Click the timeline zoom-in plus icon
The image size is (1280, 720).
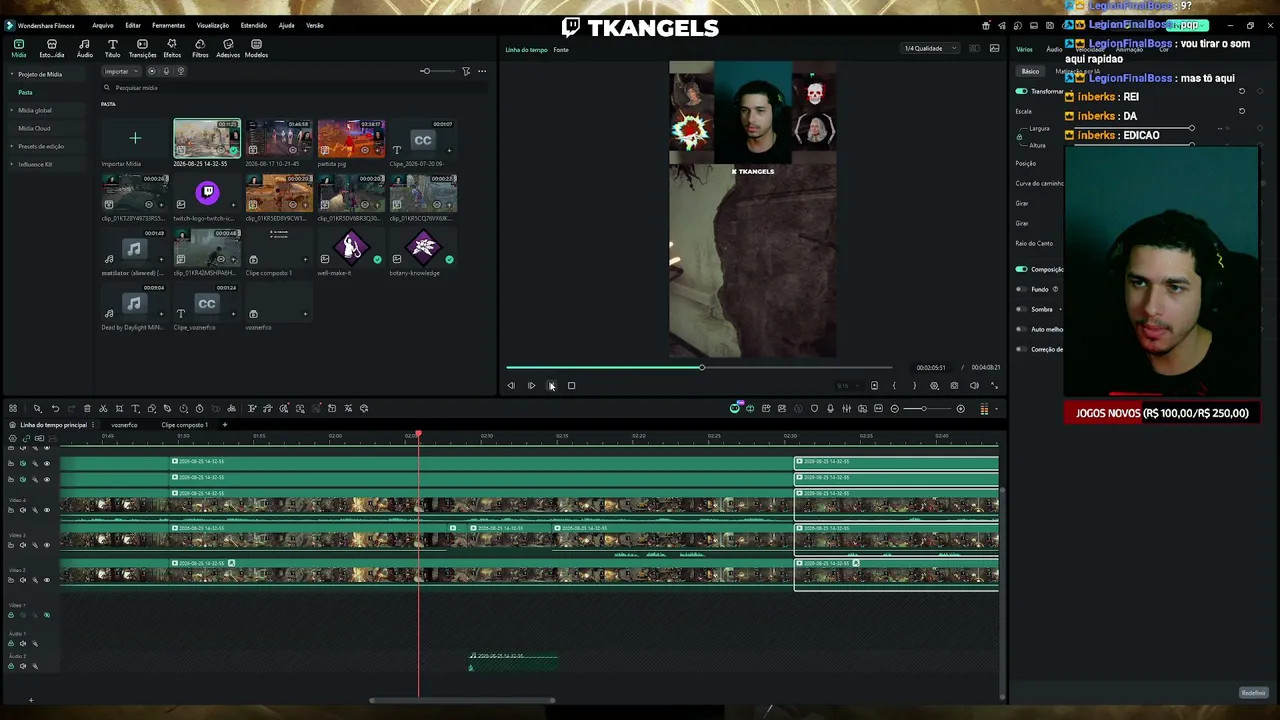960,408
